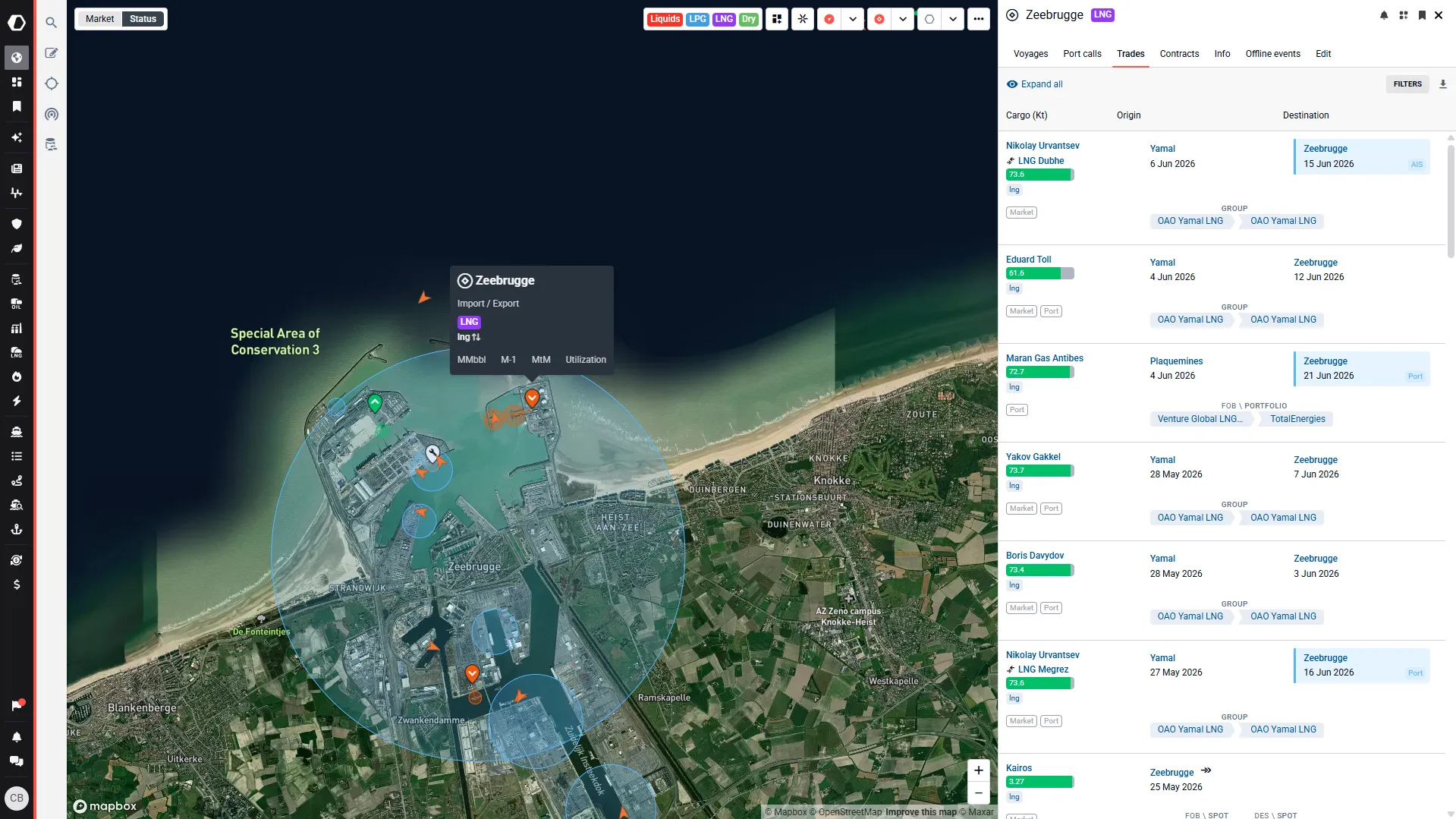1456x819 pixels.
Task: Open the flame gas sidebar icon
Action: click(17, 376)
